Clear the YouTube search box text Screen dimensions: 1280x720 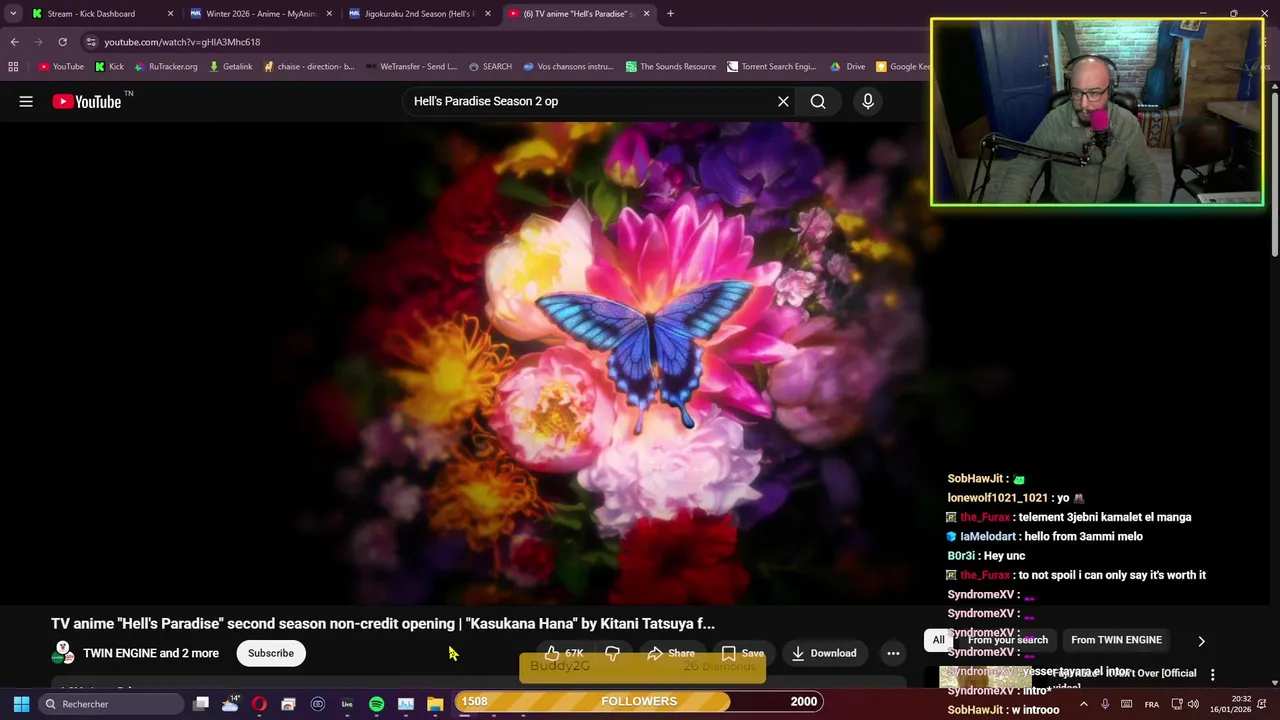783,101
